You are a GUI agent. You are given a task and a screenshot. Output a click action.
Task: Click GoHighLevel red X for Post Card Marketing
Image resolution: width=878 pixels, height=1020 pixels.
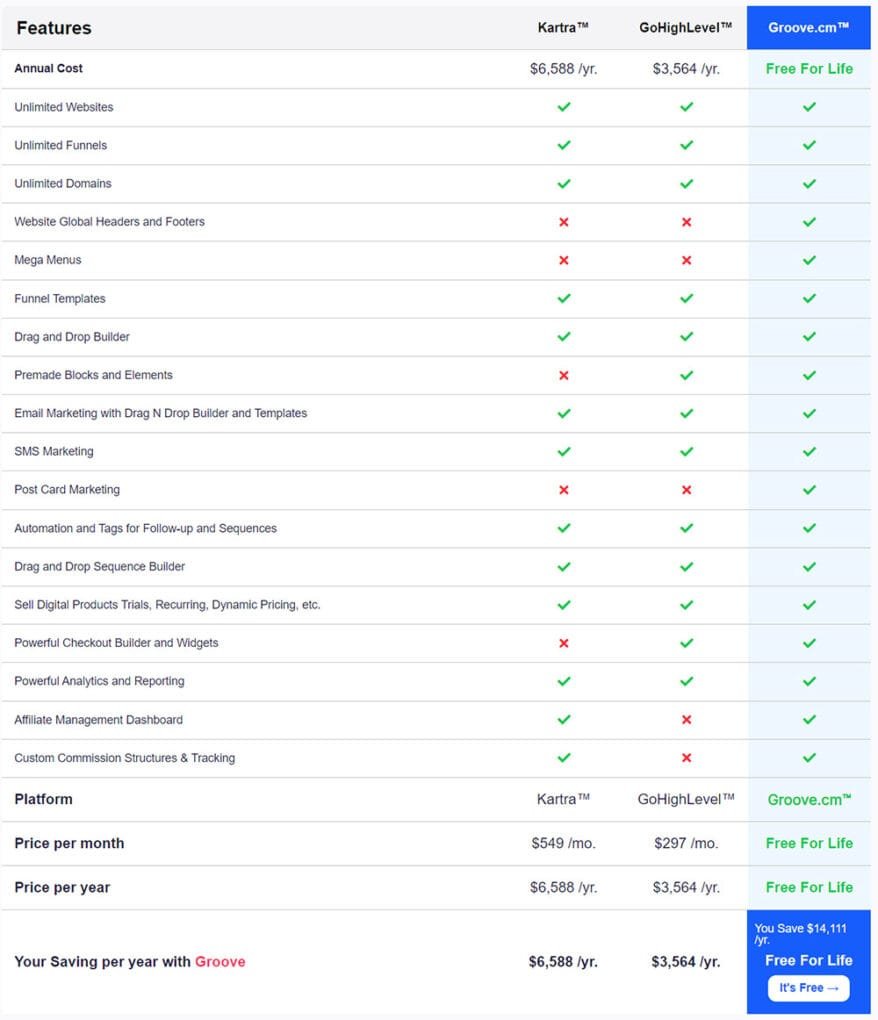tap(686, 490)
